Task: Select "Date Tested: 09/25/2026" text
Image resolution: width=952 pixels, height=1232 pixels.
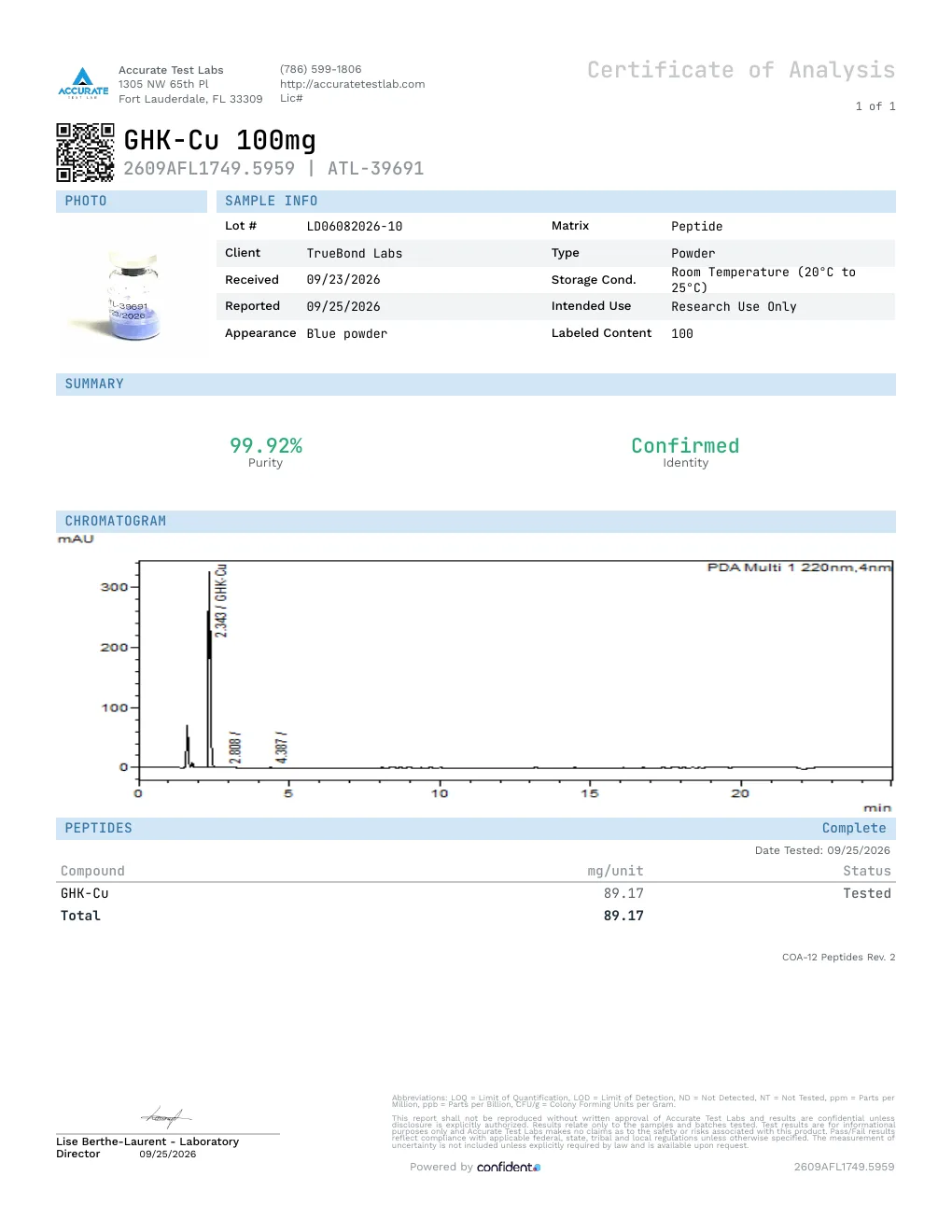Action: click(822, 850)
